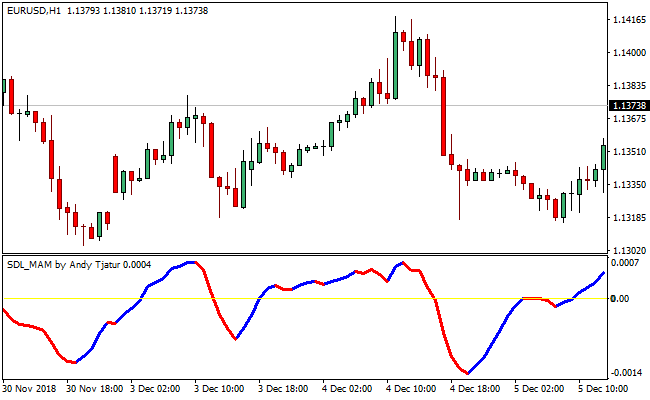The width and height of the screenshot is (650, 400).
Task: Click the 3 Dec 18:00 time label
Action: point(284,389)
